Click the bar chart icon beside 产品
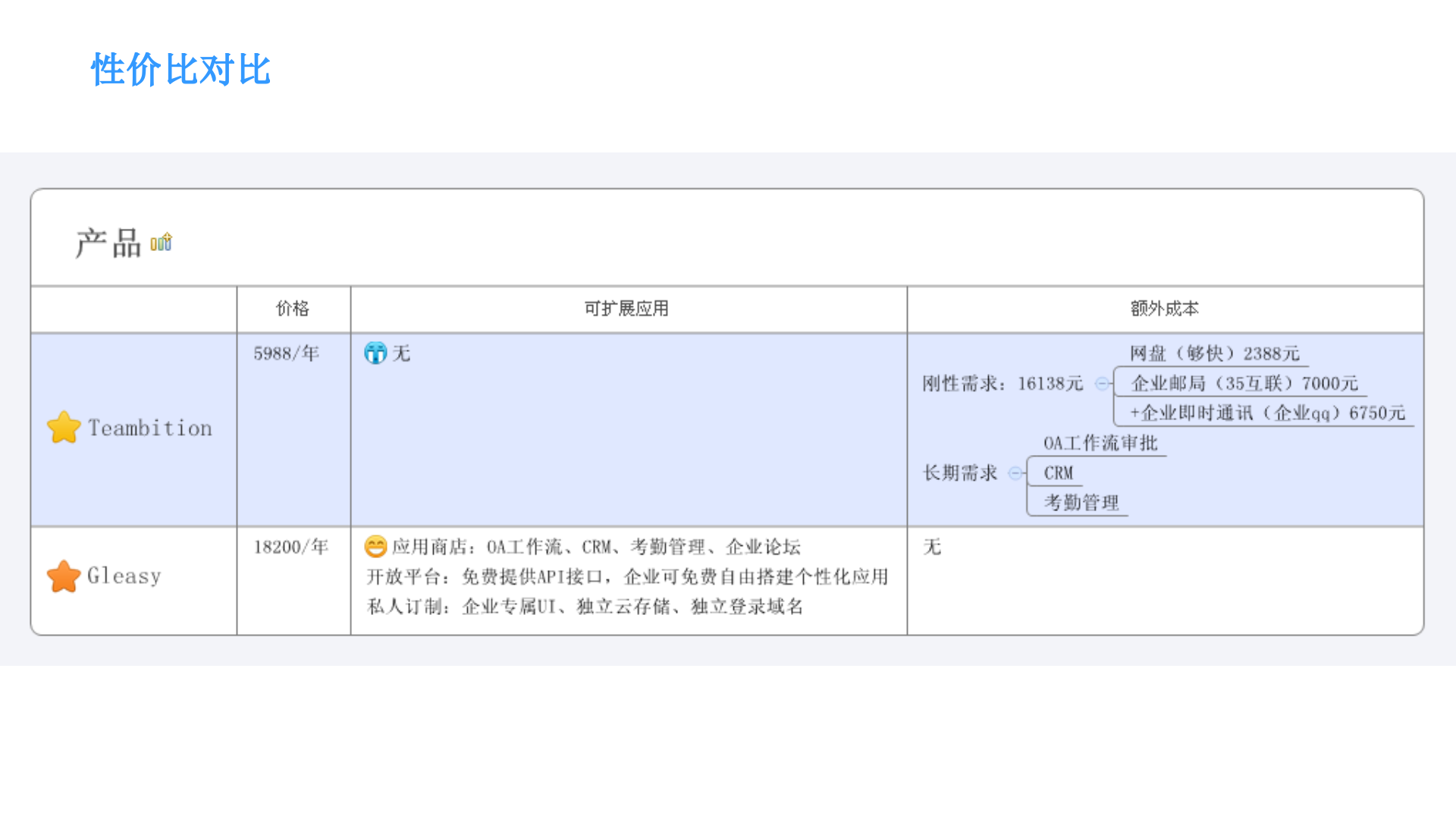1456x819 pixels. pyautogui.click(x=162, y=241)
